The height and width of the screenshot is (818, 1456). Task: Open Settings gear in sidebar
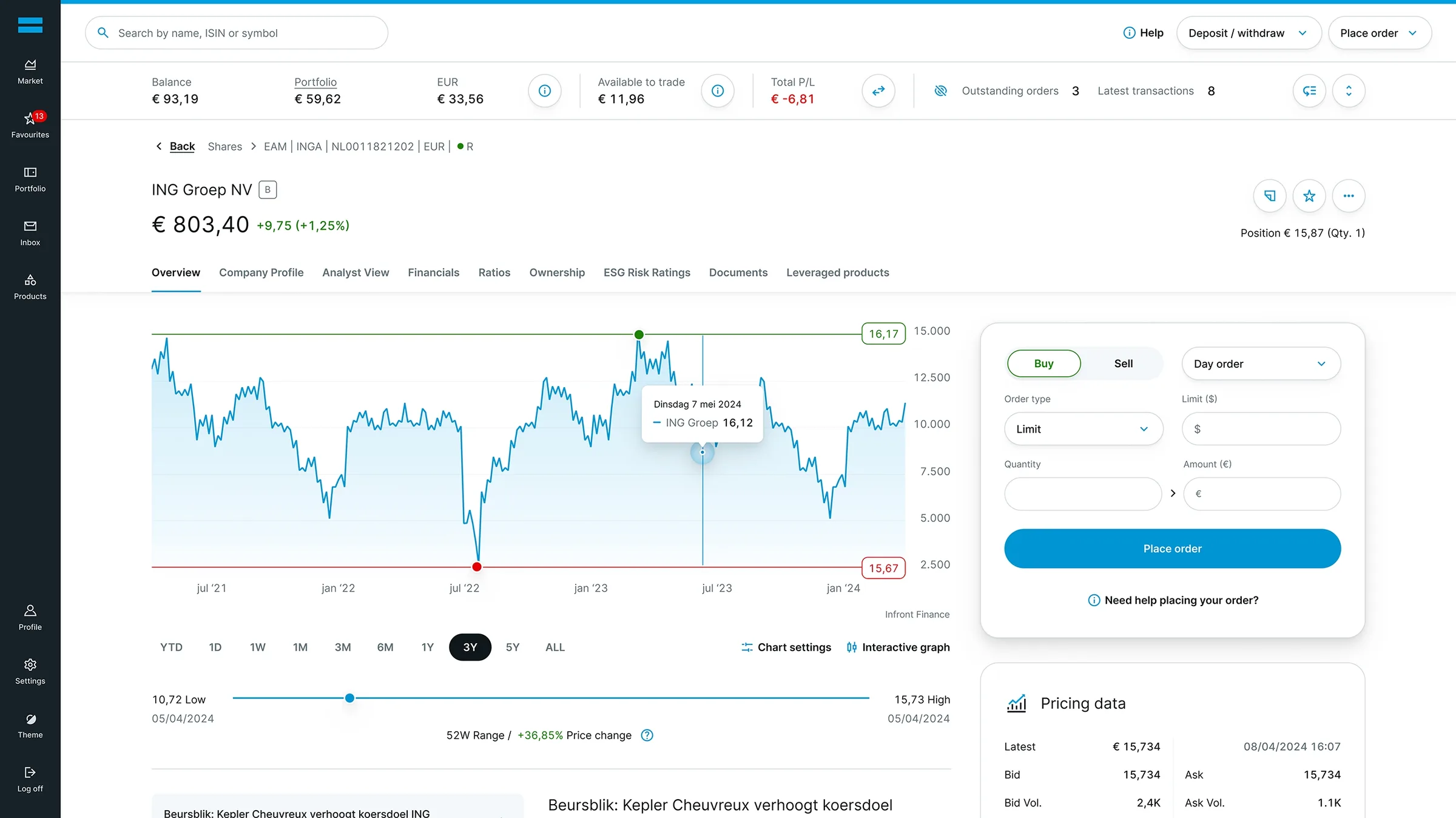pyautogui.click(x=30, y=672)
